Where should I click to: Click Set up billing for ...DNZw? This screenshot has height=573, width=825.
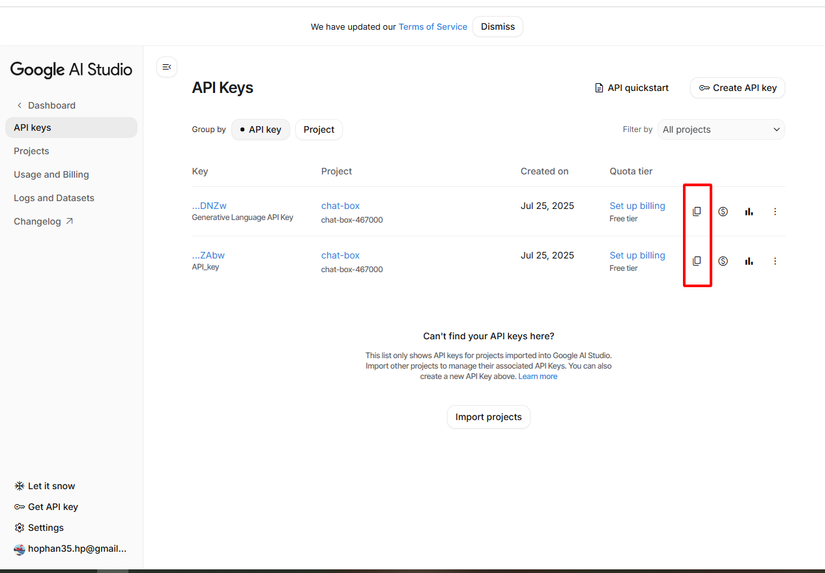tap(637, 206)
